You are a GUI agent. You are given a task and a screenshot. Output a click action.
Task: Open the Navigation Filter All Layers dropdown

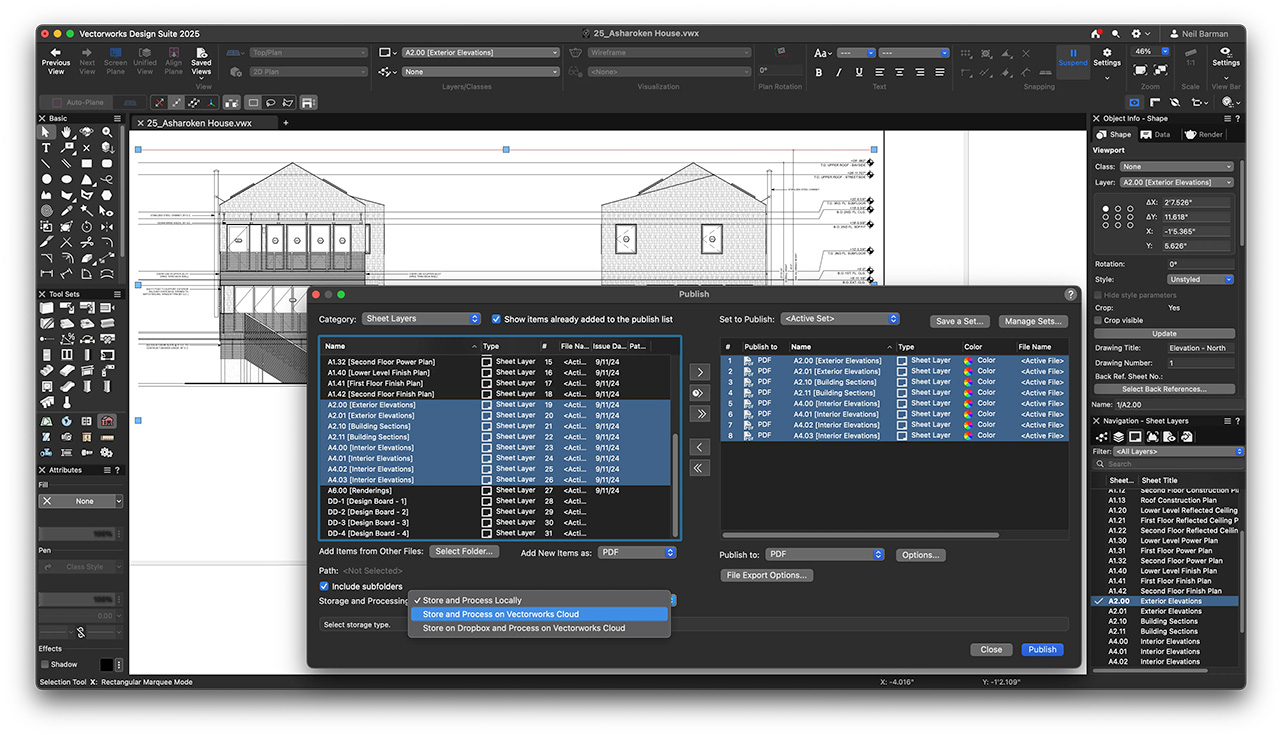[x=1178, y=451]
